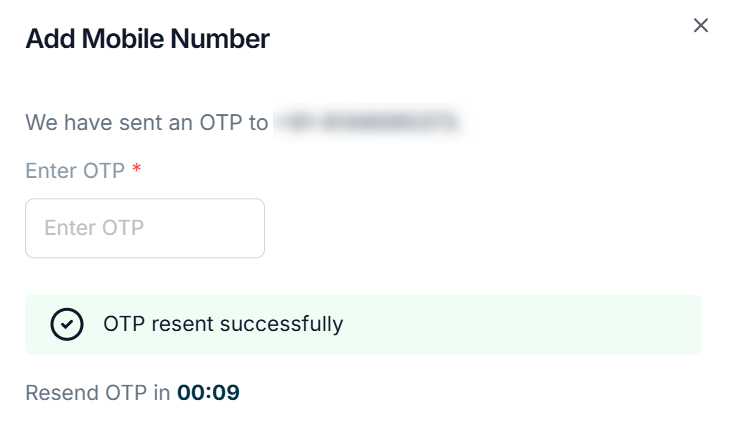Close the Add Mobile Number dialog
The width and height of the screenshot is (733, 436).
click(x=701, y=26)
